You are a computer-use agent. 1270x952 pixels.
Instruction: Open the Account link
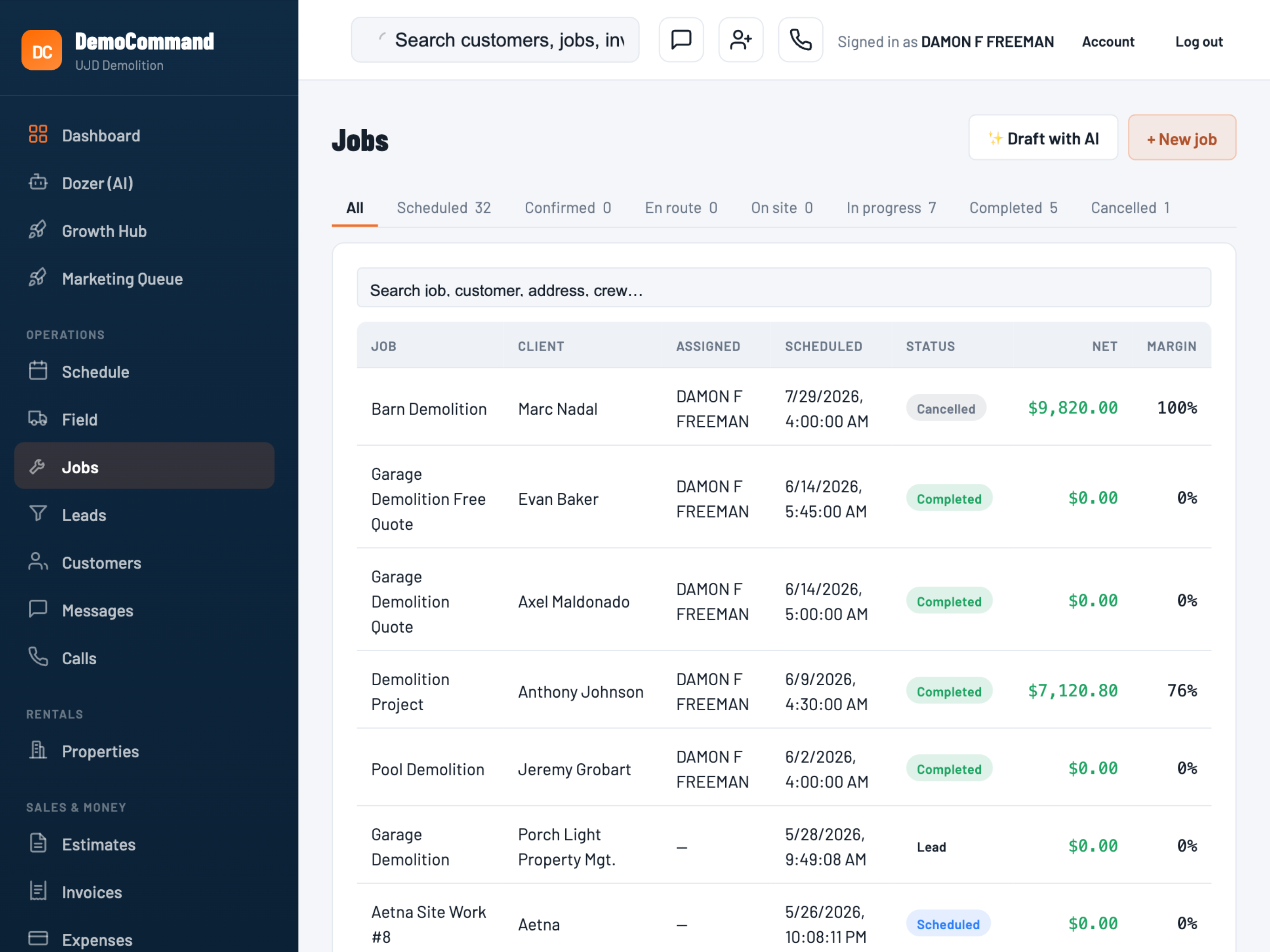(x=1107, y=41)
